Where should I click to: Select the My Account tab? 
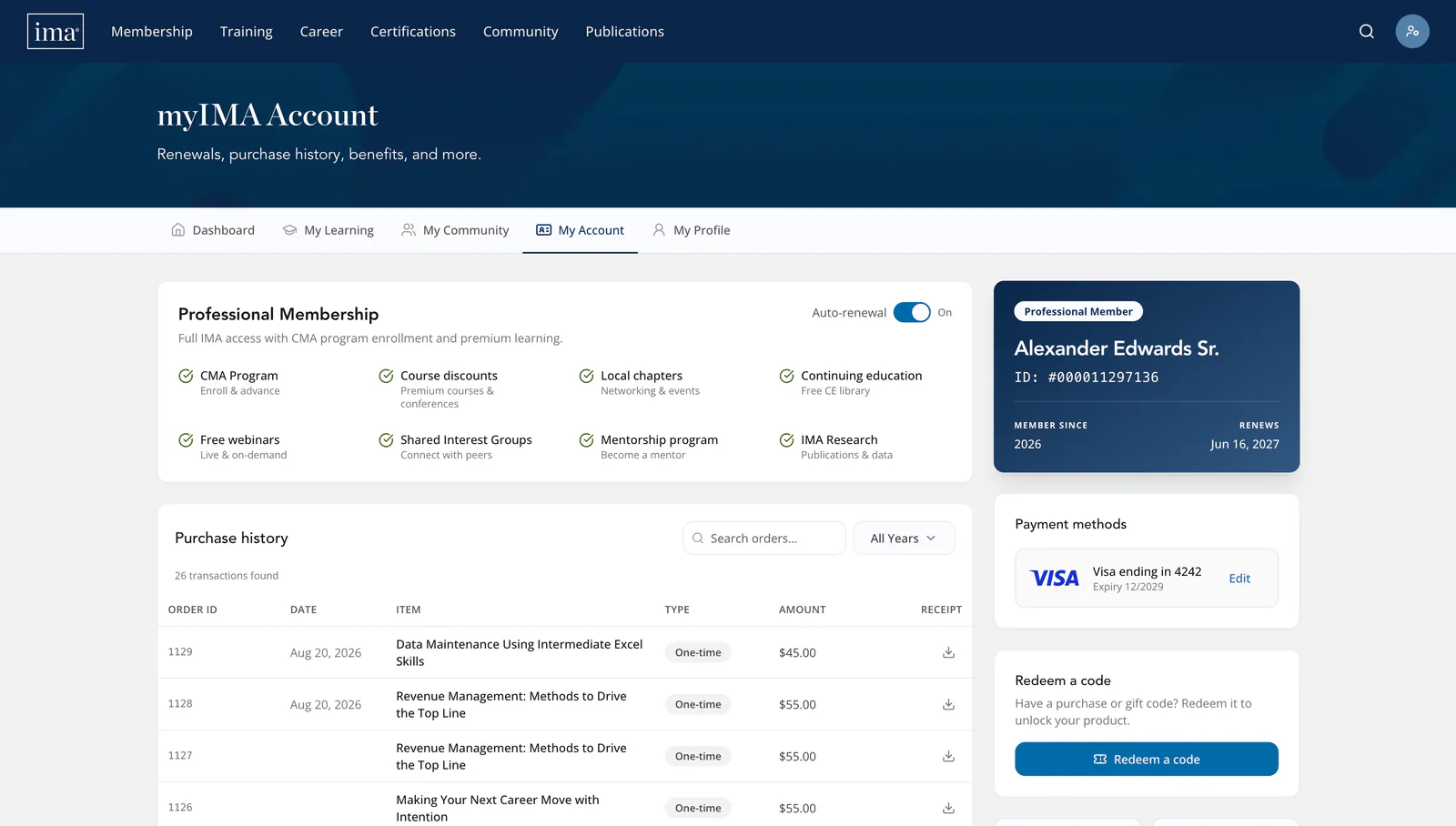(x=580, y=230)
